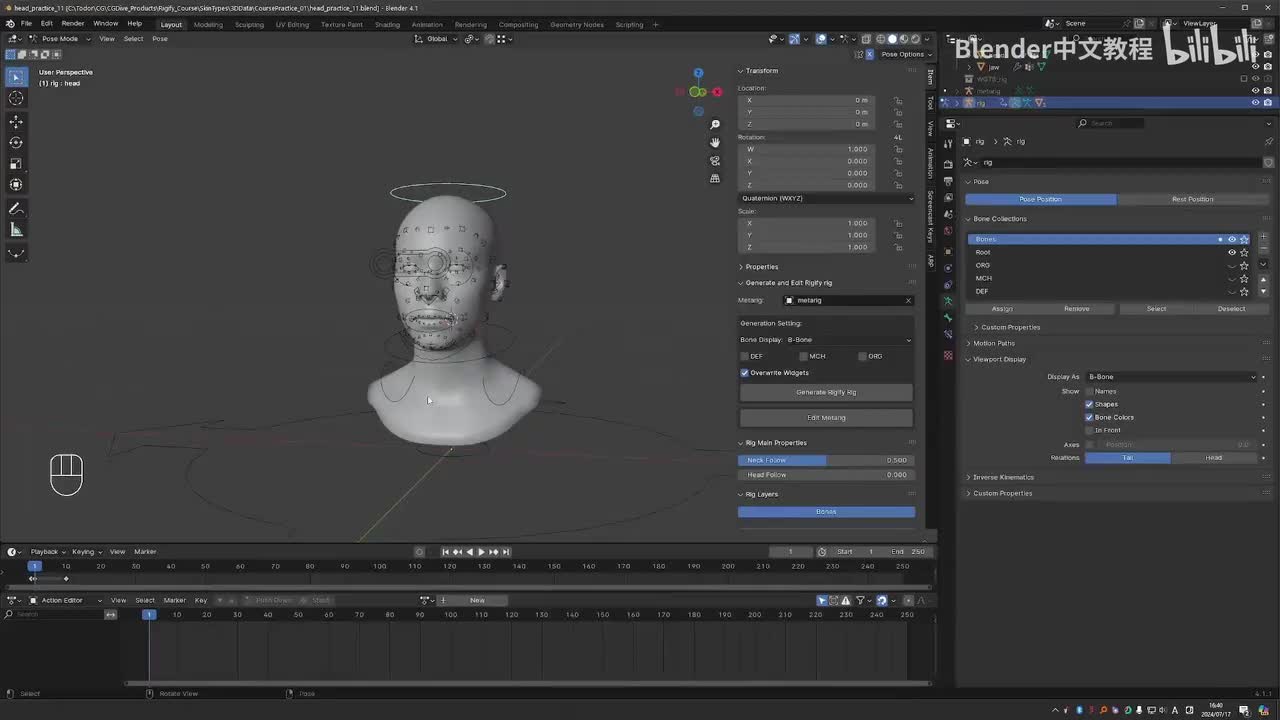Image resolution: width=1280 pixels, height=720 pixels.
Task: Select the Move tool in the viewport toolbar
Action: pos(16,121)
